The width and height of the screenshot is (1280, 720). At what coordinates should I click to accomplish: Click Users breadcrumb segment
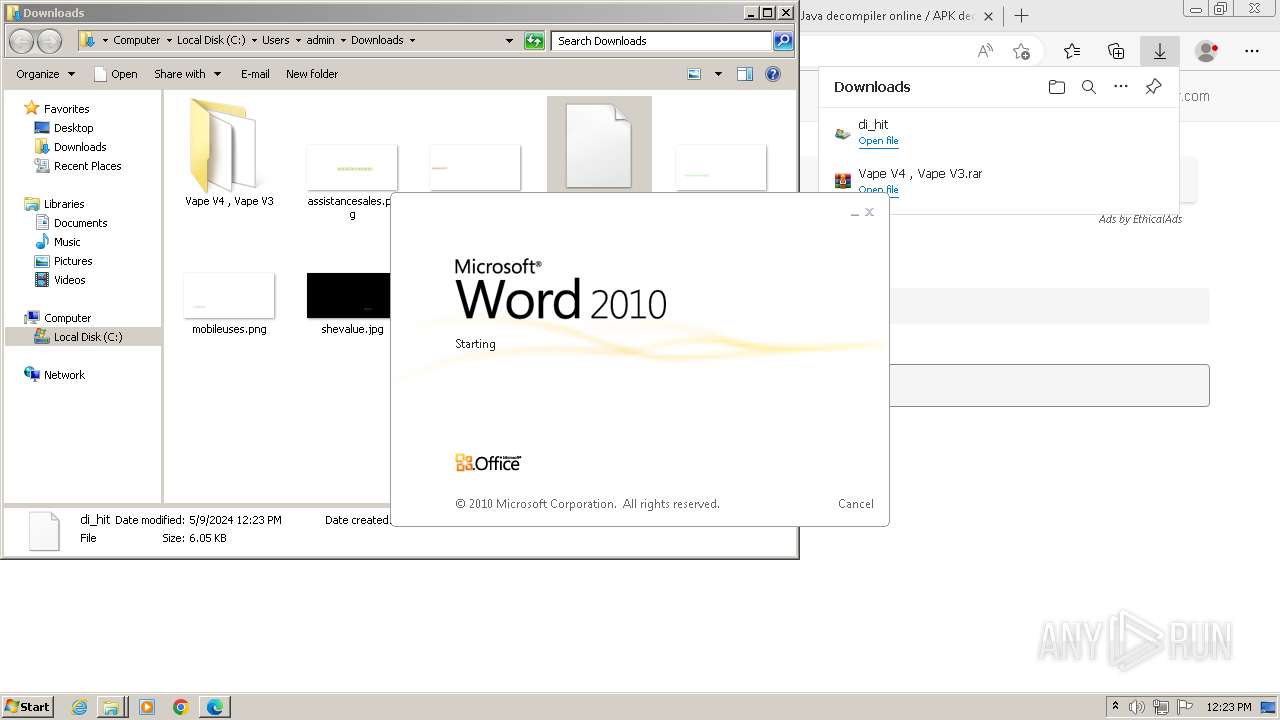click(276, 41)
